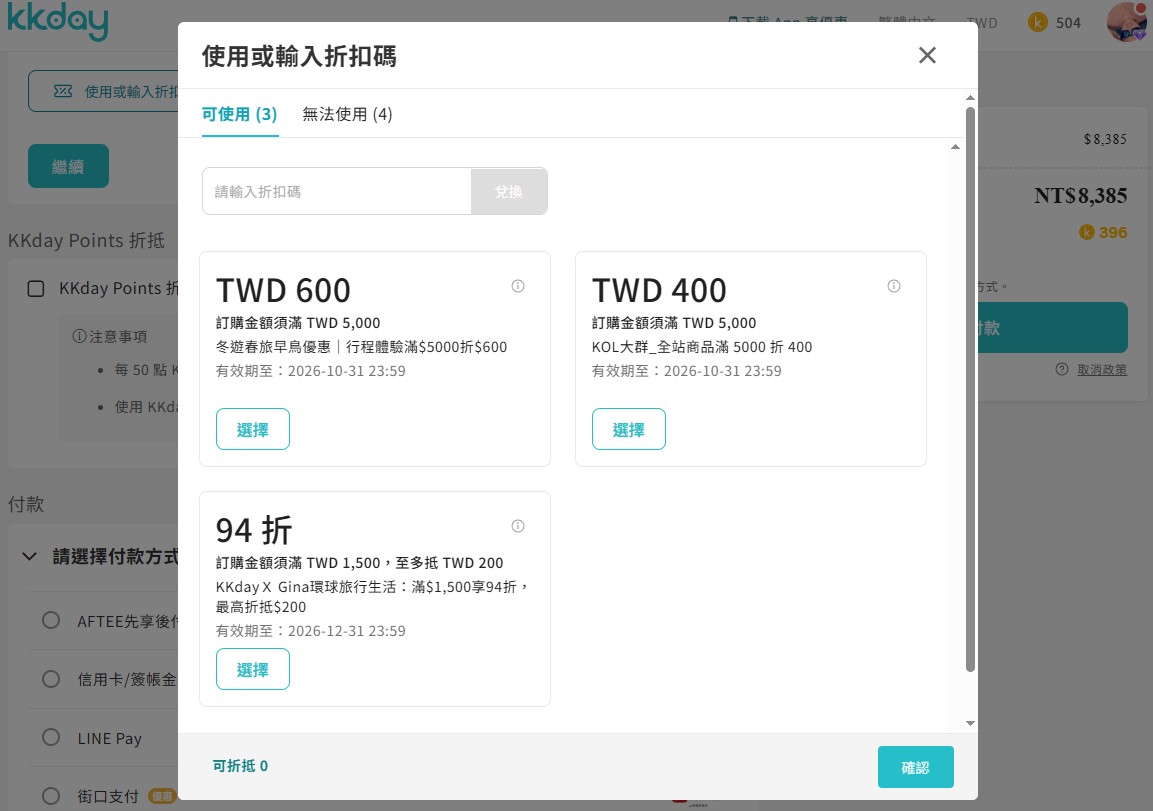
Task: Open info icon on TWD 600 coupon
Action: (518, 286)
